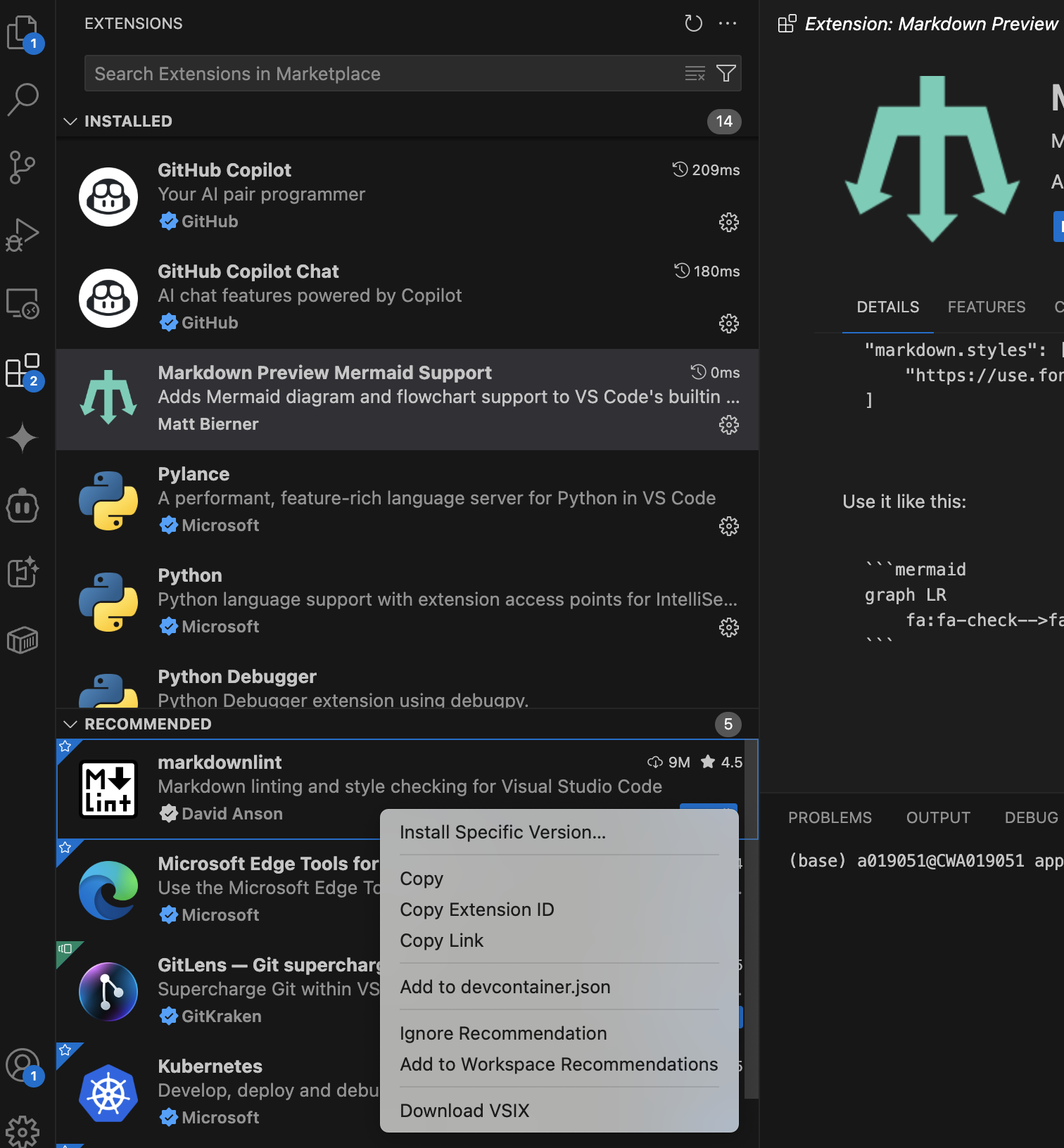Collapse the INSTALLED section

pyautogui.click(x=70, y=121)
